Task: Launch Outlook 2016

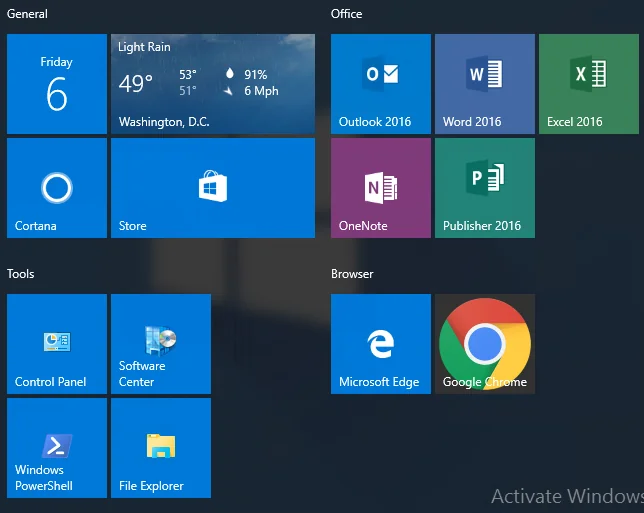Action: coord(381,84)
